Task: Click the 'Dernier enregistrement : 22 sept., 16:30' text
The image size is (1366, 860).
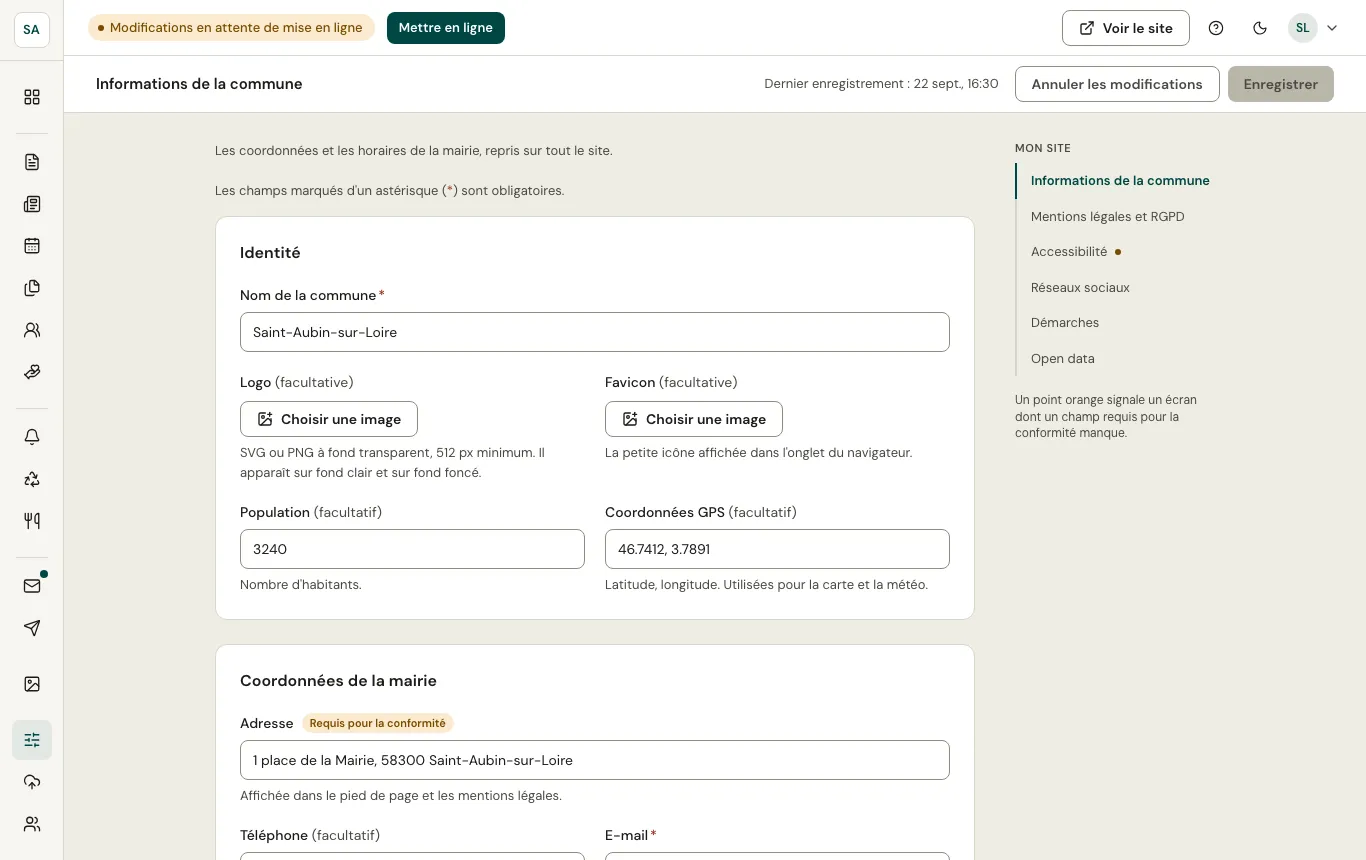Action: pos(881,84)
